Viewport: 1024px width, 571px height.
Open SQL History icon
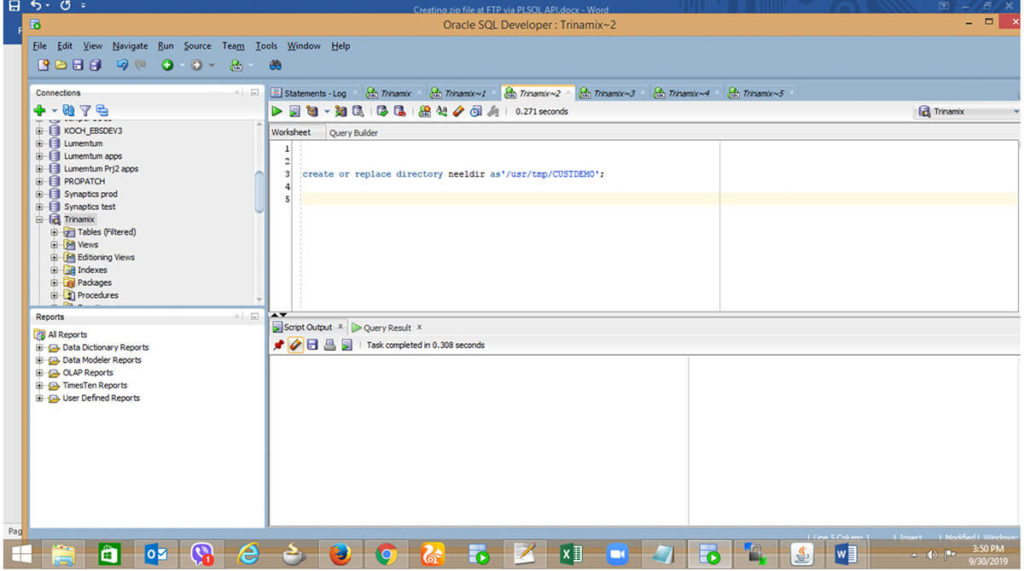pos(476,112)
